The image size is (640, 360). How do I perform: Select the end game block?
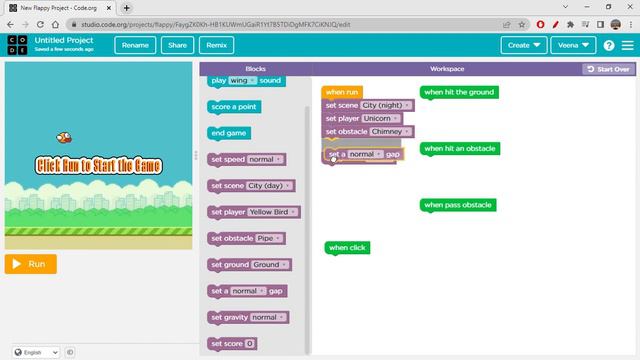229,133
